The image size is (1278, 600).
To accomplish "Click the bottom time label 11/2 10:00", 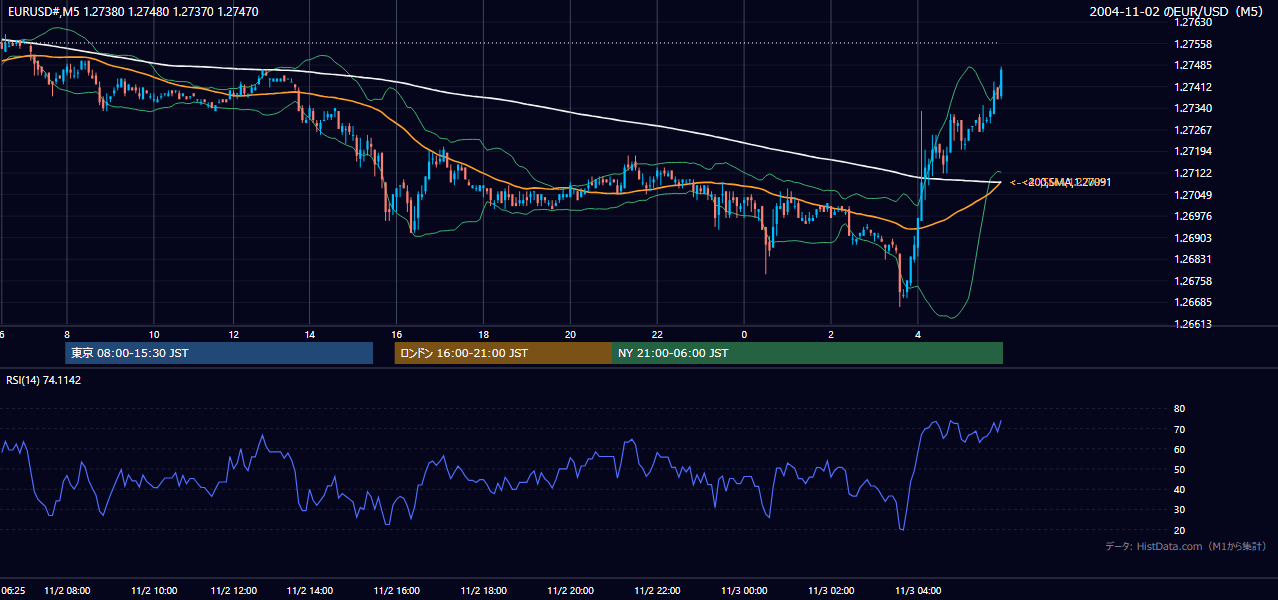I will [154, 590].
